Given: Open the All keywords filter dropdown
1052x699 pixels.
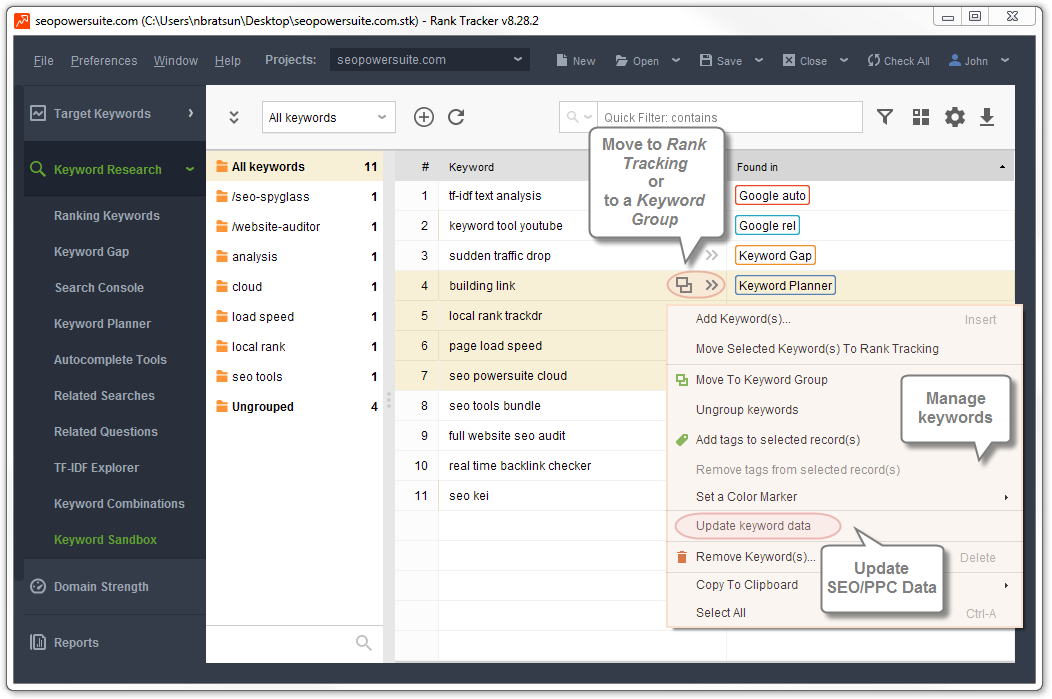Looking at the screenshot, I should coord(328,117).
